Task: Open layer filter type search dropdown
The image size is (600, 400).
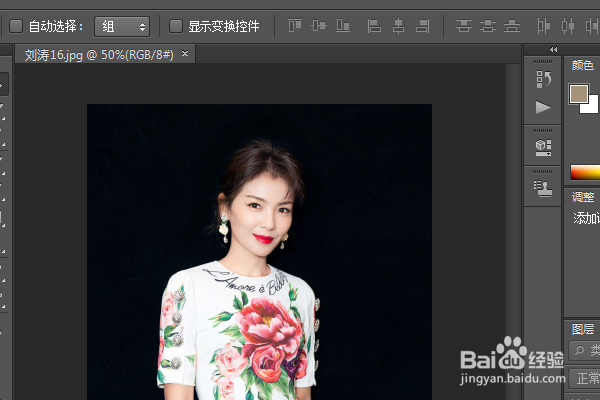Action: (x=584, y=350)
